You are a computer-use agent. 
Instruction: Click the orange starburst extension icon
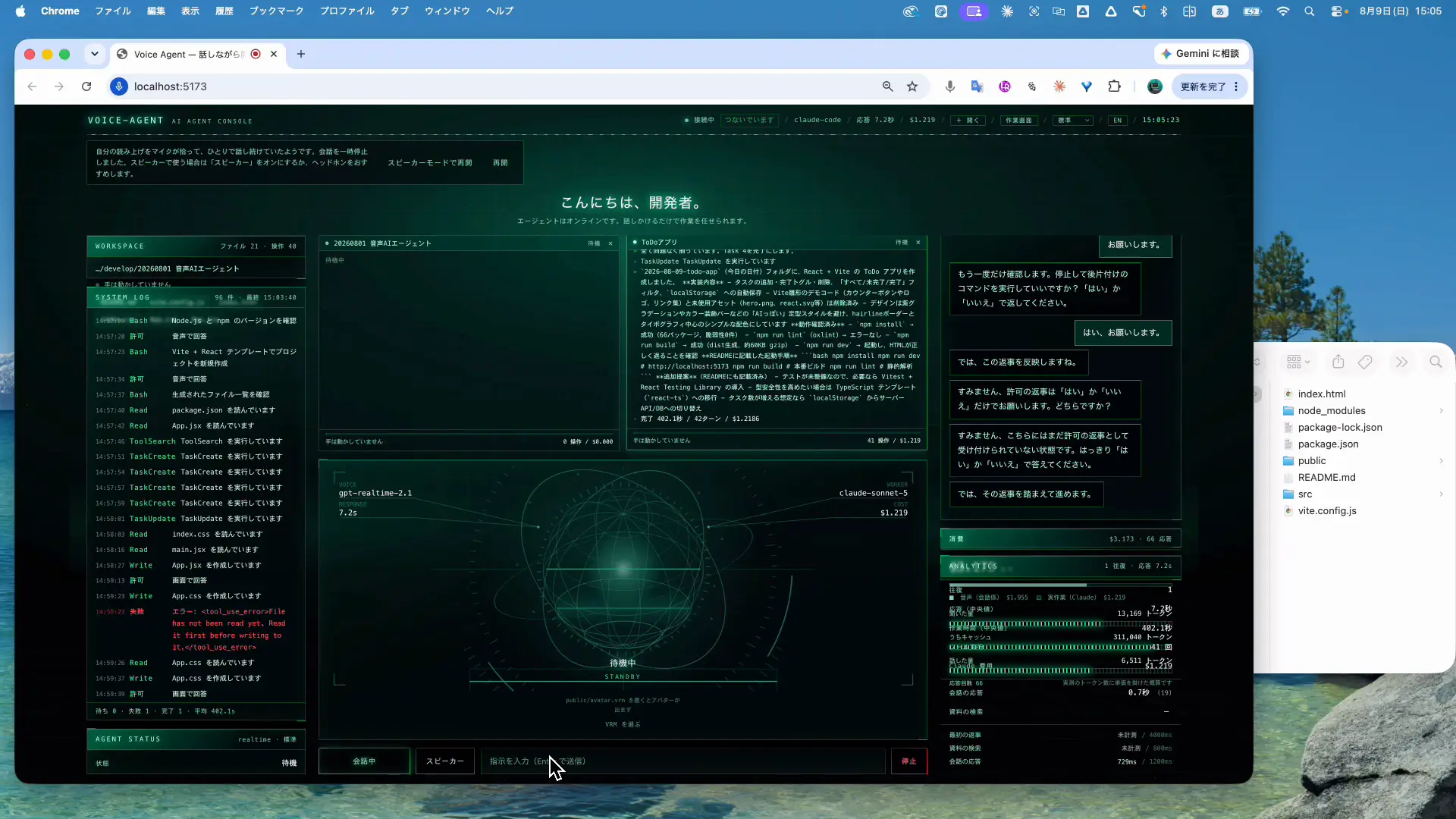tap(1059, 86)
